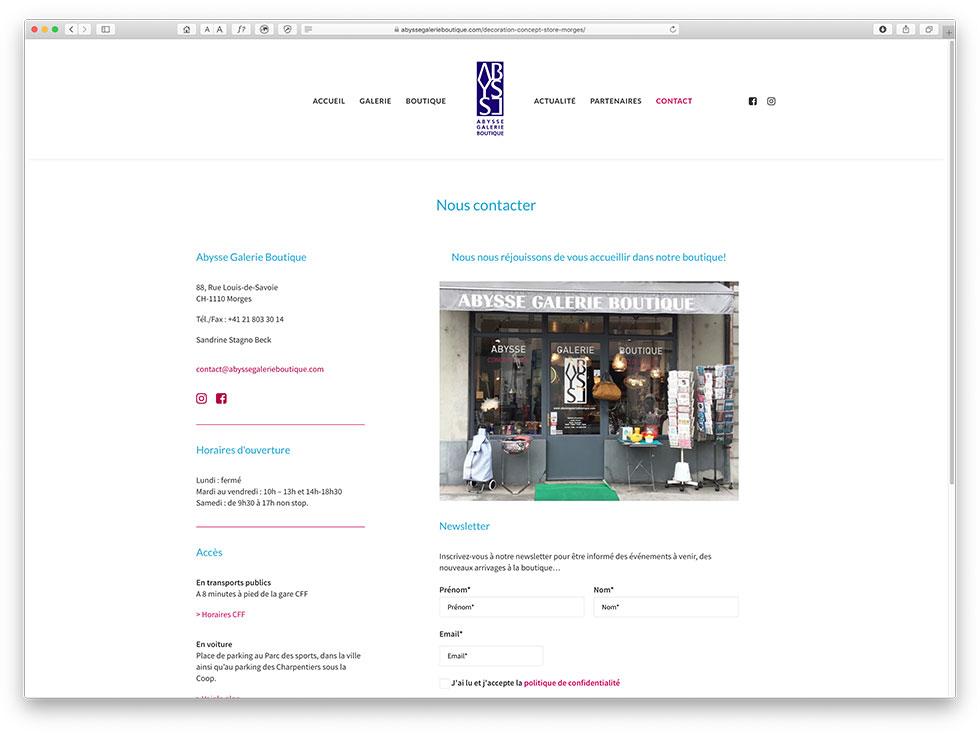Viewport: 980px width, 736px height.
Task: Click the globe extension toolbar icon
Action: click(264, 29)
